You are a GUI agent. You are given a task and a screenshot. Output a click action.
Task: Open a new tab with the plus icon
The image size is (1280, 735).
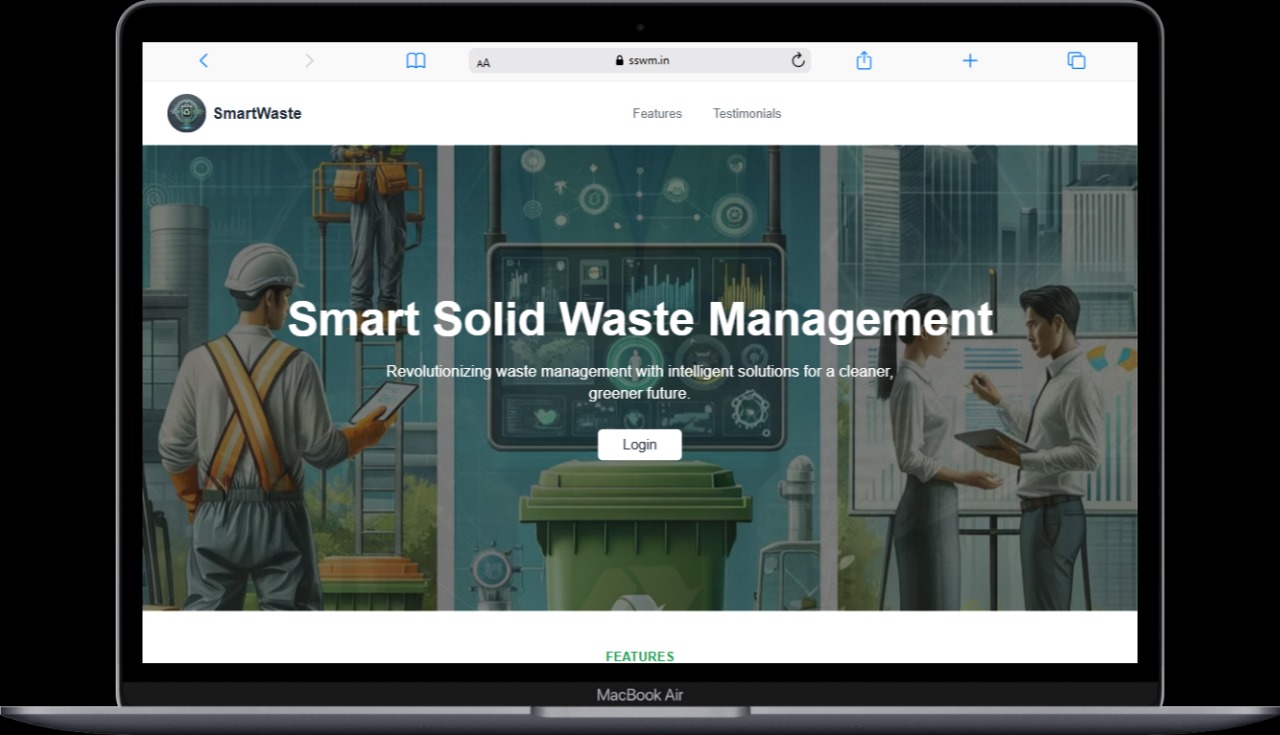tap(969, 60)
